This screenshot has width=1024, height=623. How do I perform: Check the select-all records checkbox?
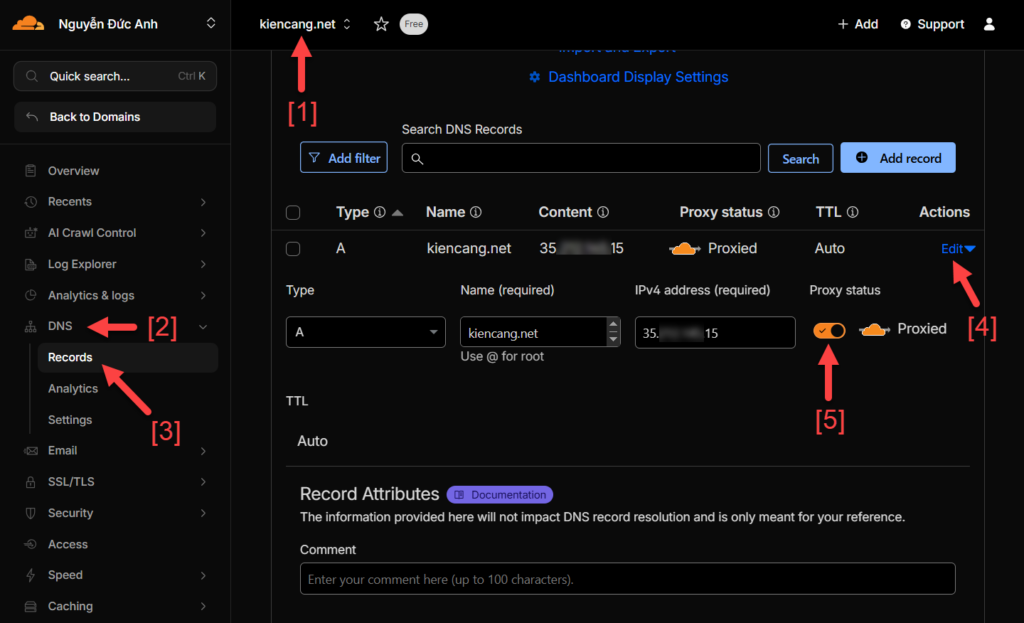click(293, 211)
